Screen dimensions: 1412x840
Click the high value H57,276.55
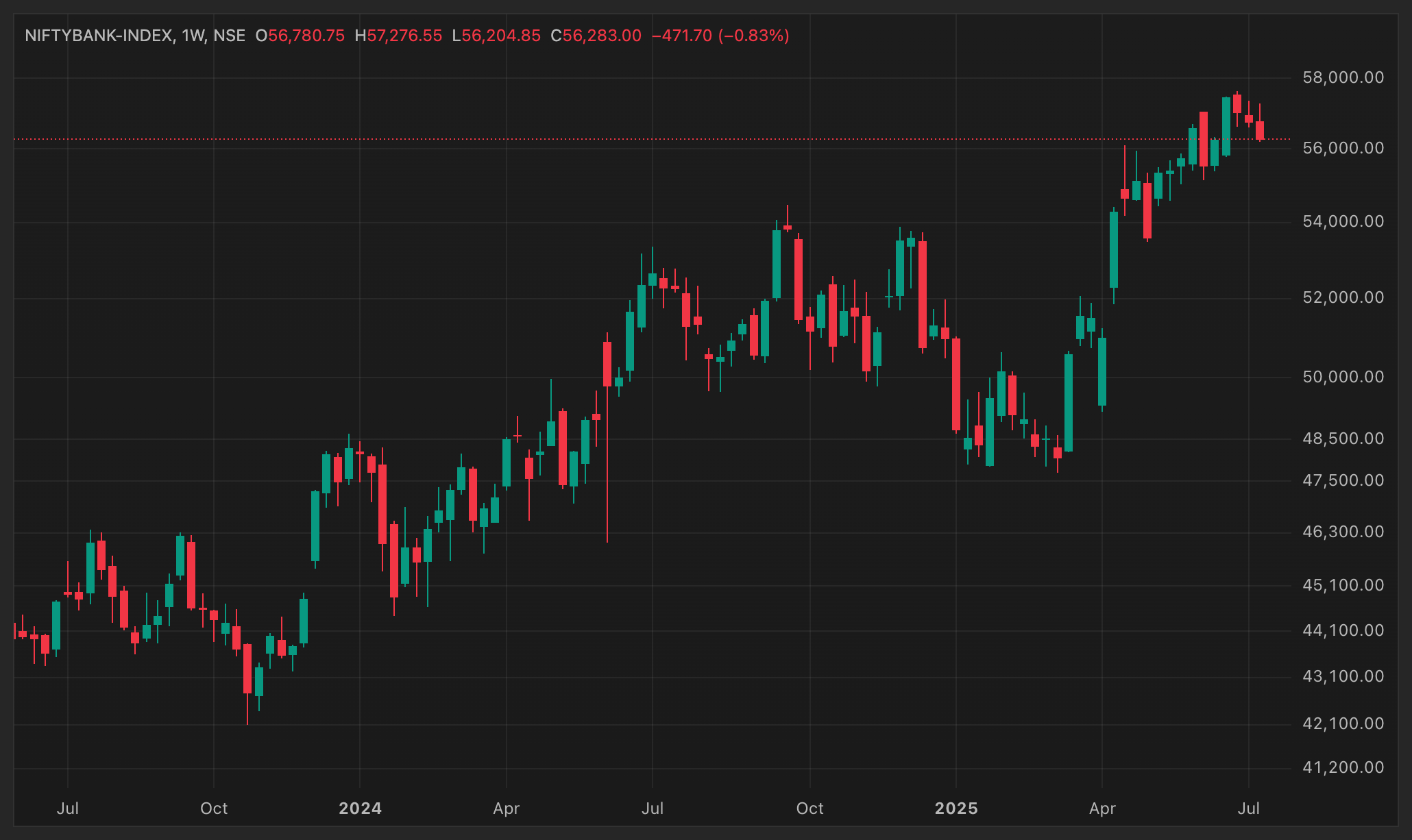coord(398,36)
